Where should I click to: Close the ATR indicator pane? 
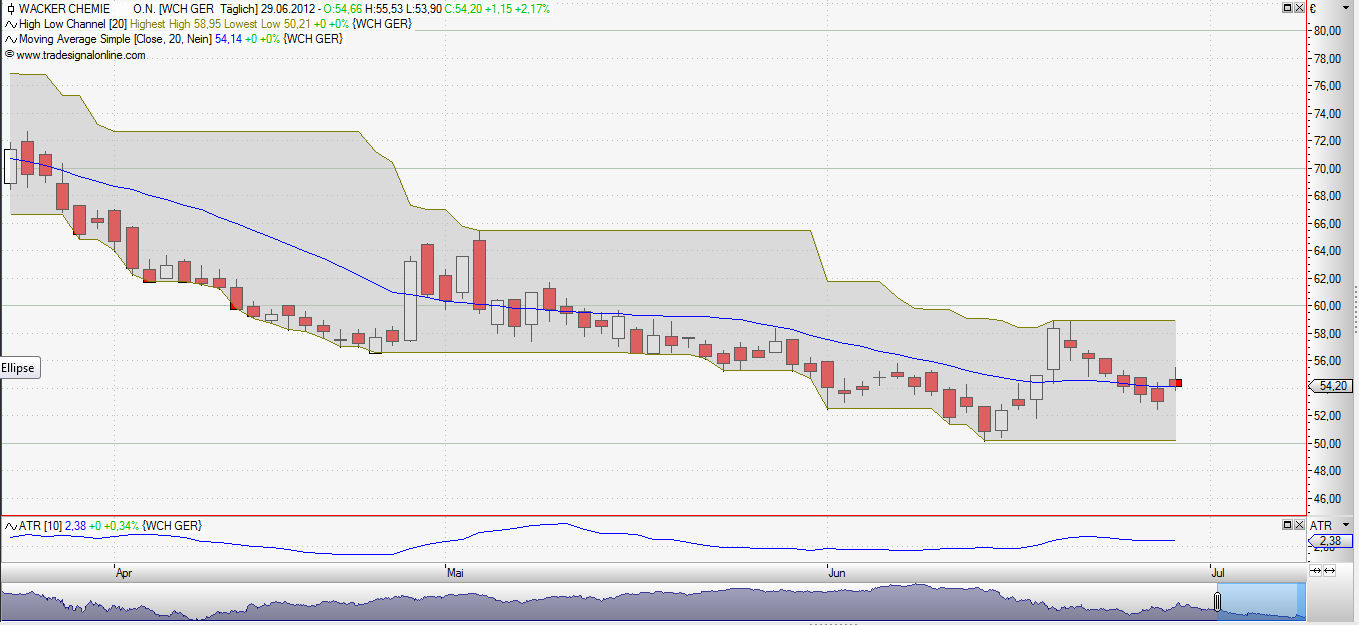[x=1299, y=524]
